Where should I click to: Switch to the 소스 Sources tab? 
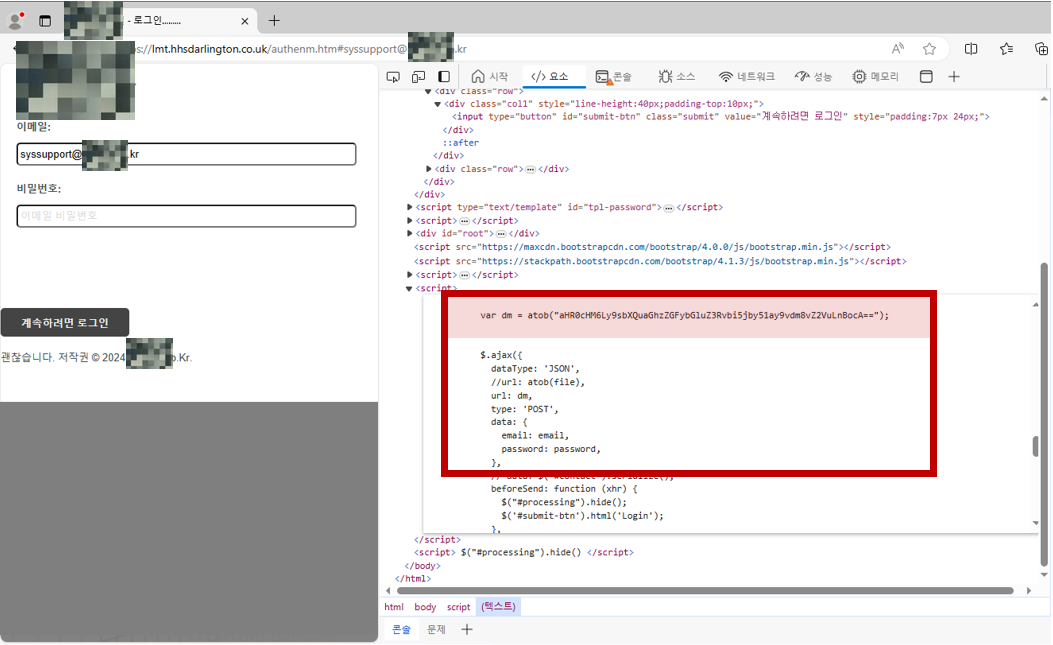pyautogui.click(x=677, y=77)
